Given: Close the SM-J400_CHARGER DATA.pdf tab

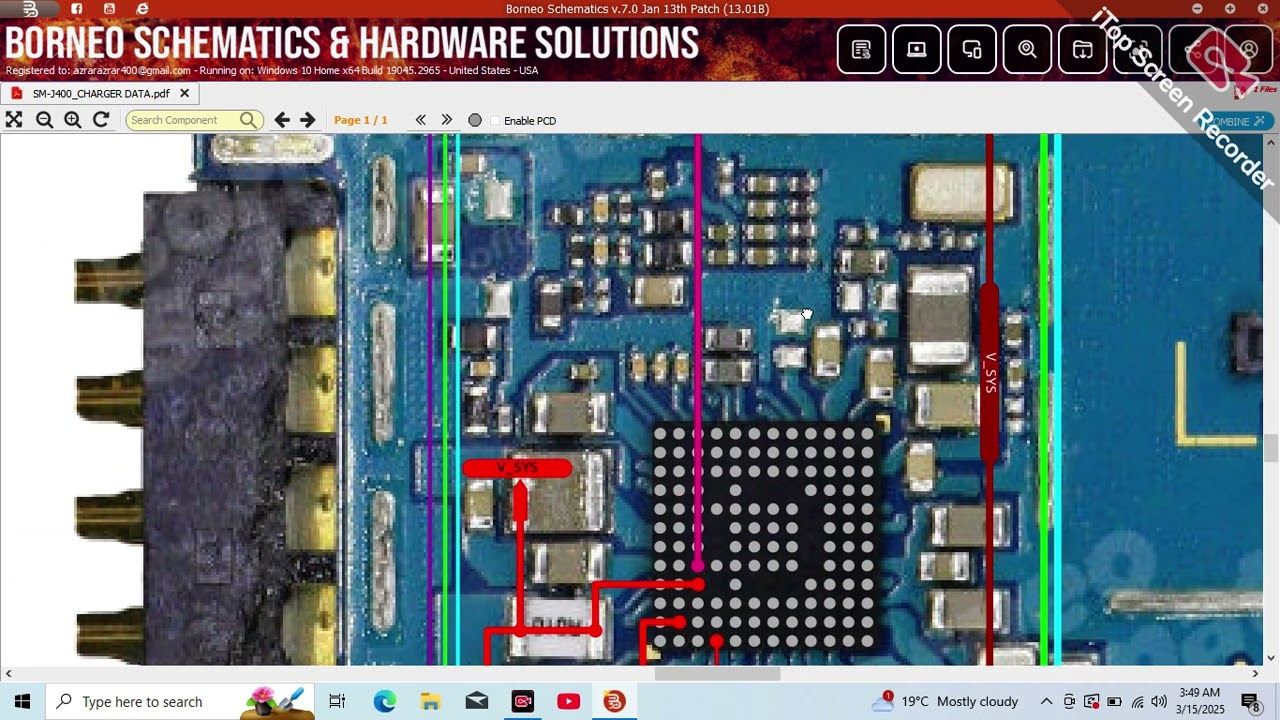Looking at the screenshot, I should [x=184, y=93].
